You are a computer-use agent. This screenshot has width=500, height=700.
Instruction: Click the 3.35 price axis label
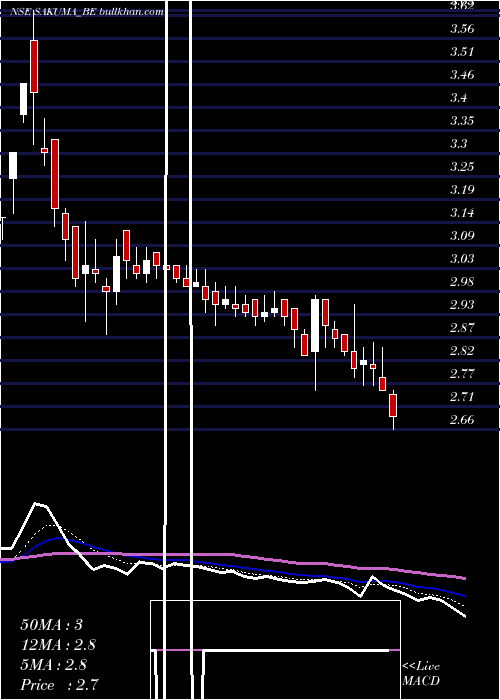tap(462, 121)
